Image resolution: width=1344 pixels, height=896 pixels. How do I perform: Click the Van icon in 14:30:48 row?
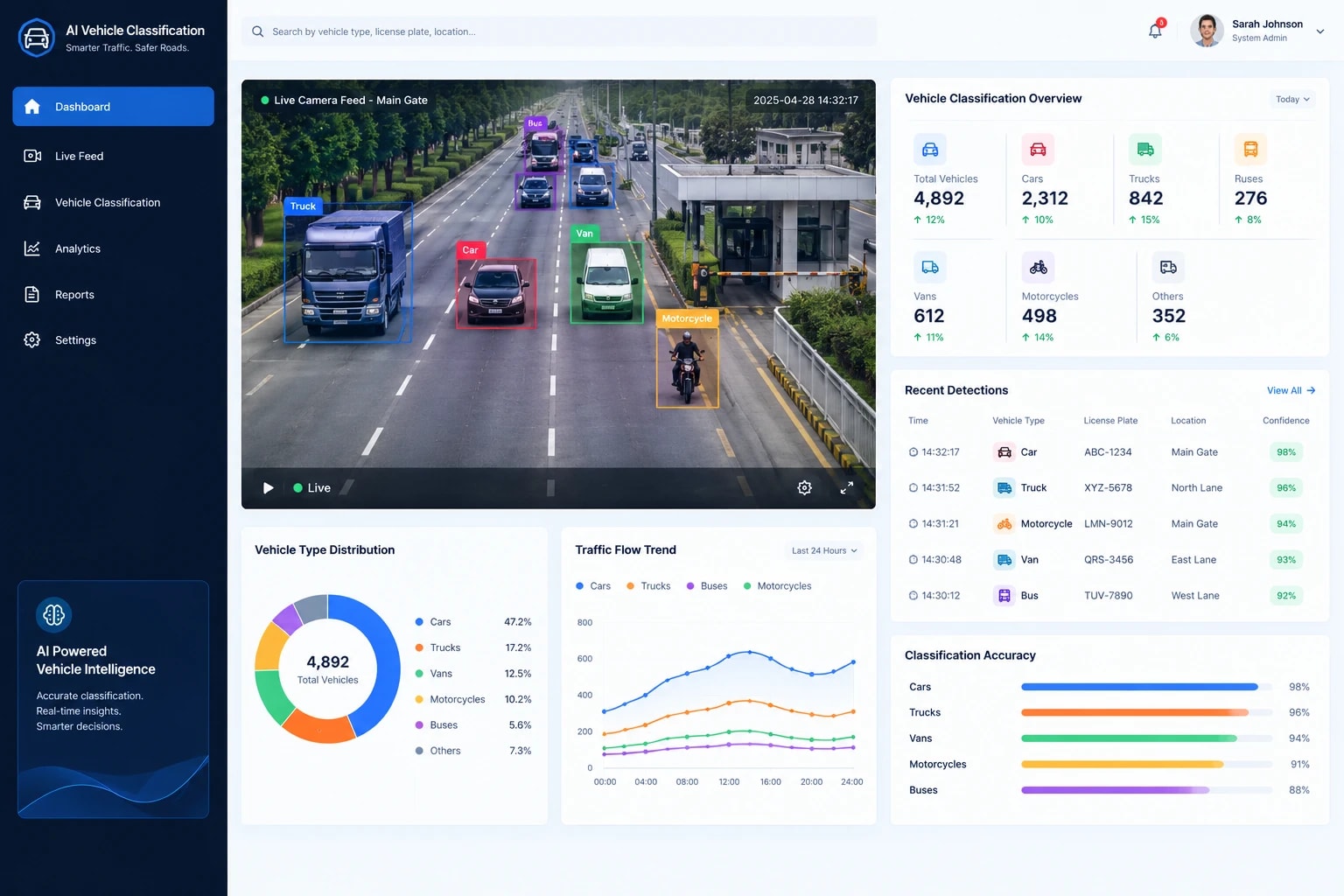1004,560
